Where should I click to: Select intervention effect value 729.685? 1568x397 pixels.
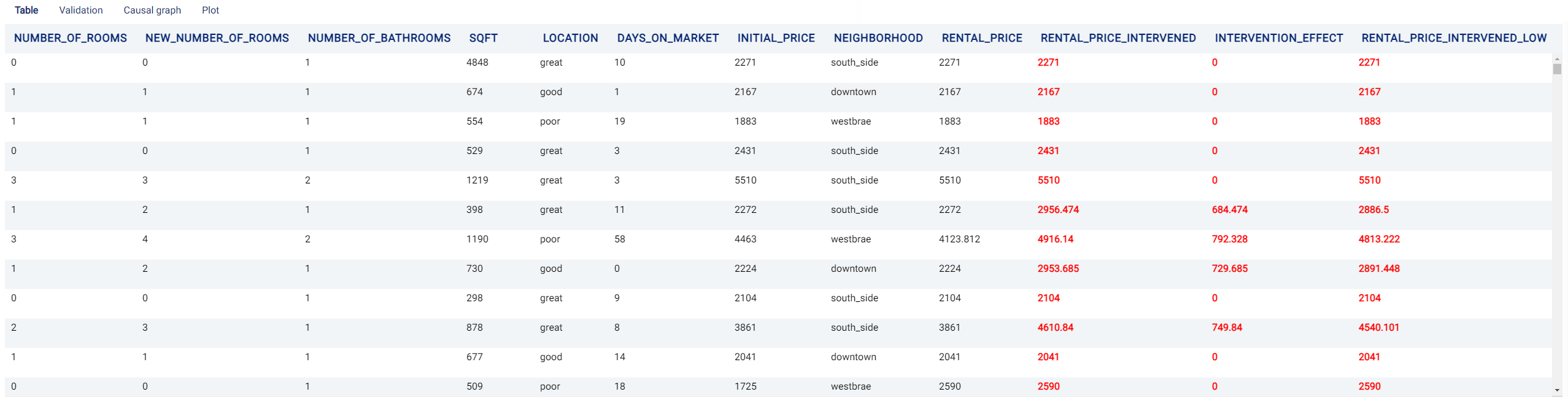point(1230,269)
